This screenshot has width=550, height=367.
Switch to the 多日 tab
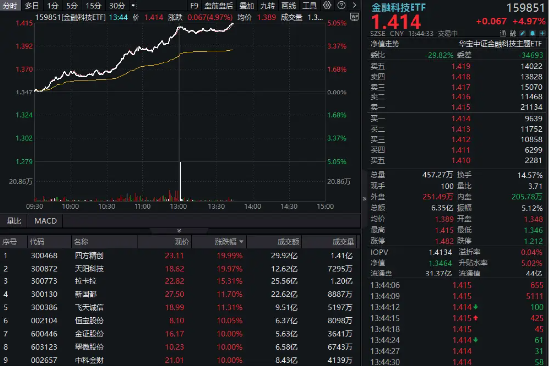pos(32,6)
